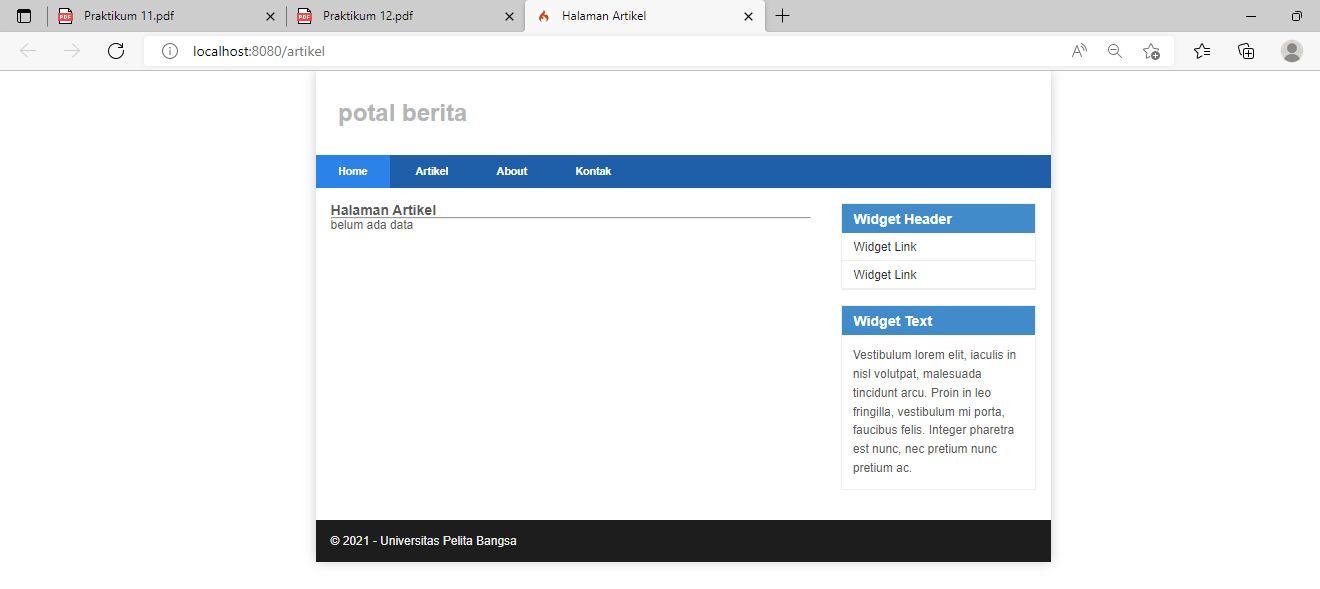Zoom out the page using the magnifier icon

pos(1114,50)
